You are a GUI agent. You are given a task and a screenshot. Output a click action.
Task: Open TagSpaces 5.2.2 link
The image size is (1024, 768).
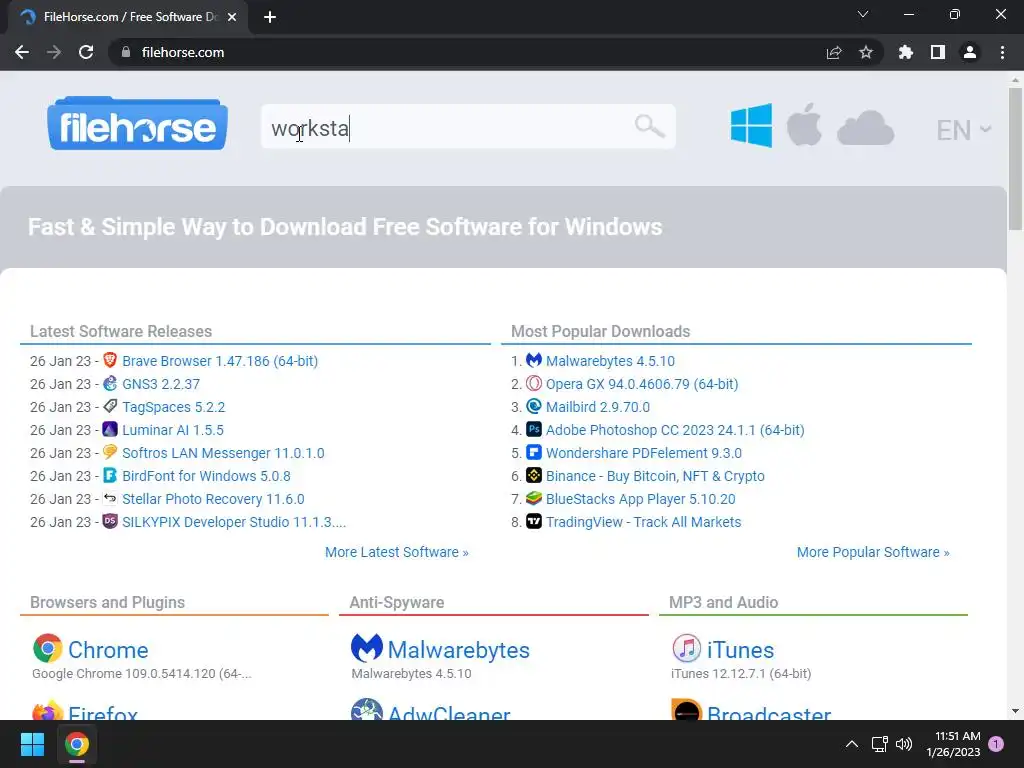coord(174,407)
